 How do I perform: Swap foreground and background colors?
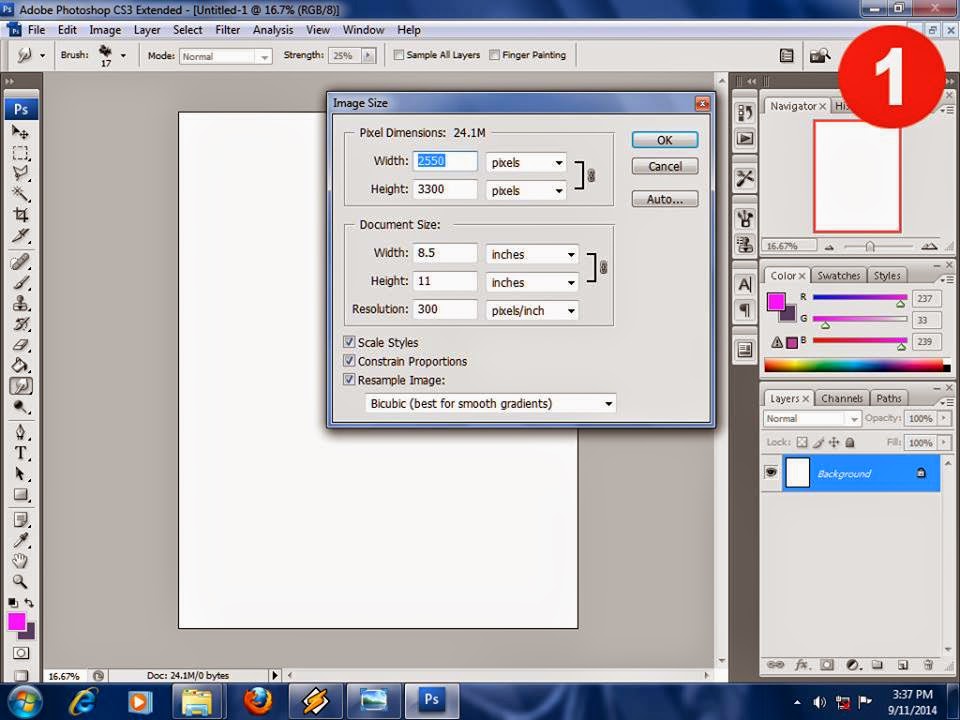[29, 602]
